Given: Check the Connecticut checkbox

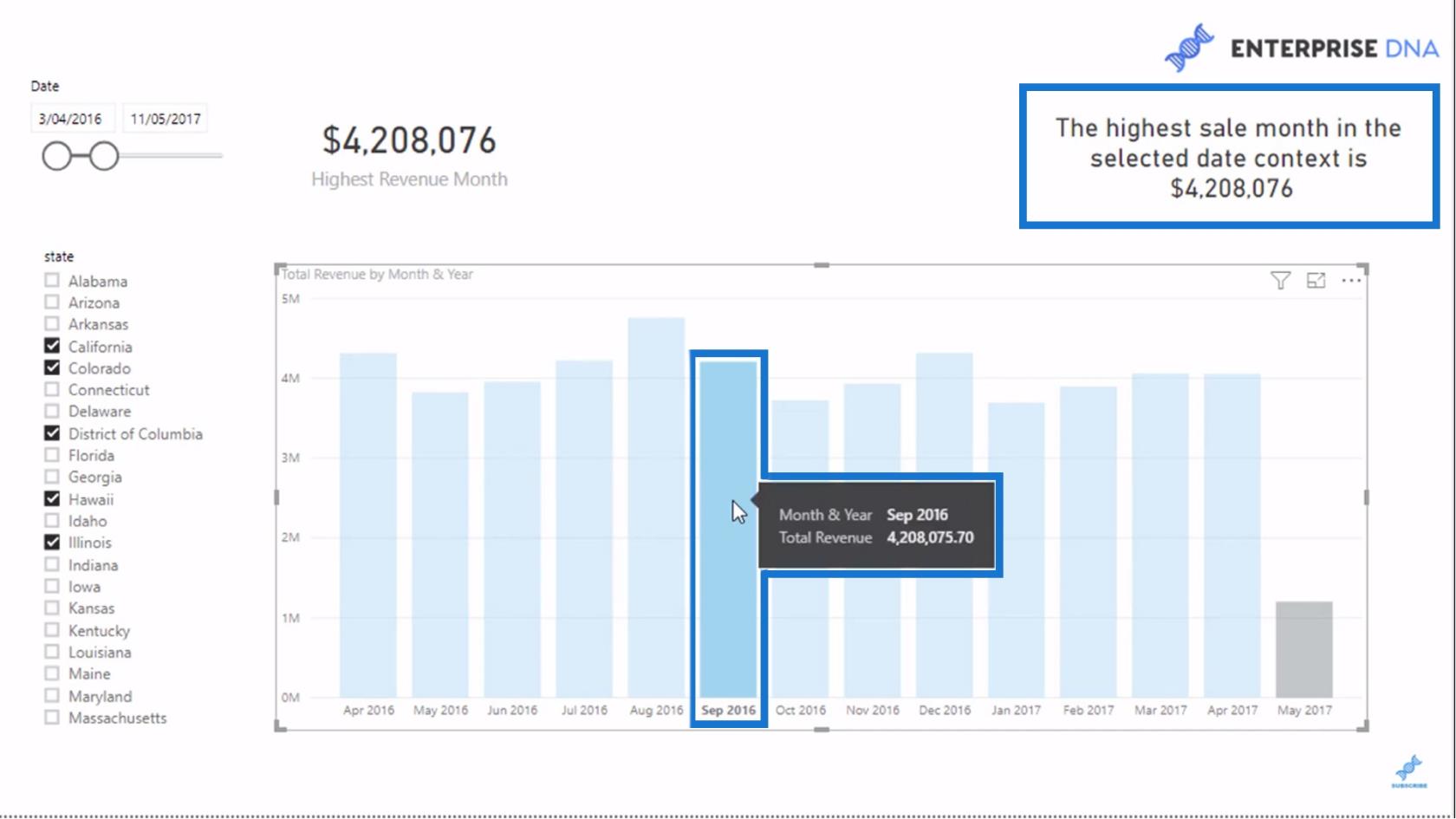Looking at the screenshot, I should pos(52,389).
